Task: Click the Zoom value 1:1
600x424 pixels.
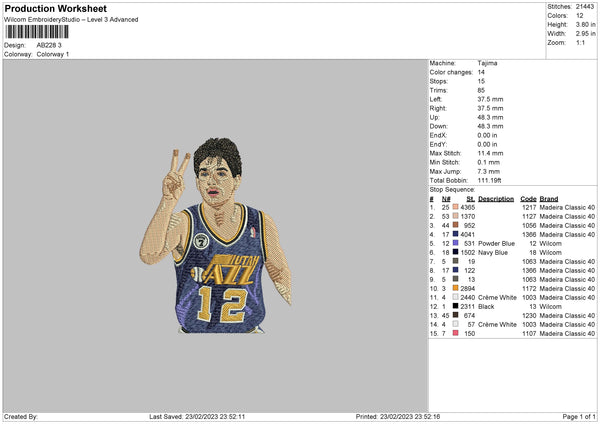Action: point(580,42)
